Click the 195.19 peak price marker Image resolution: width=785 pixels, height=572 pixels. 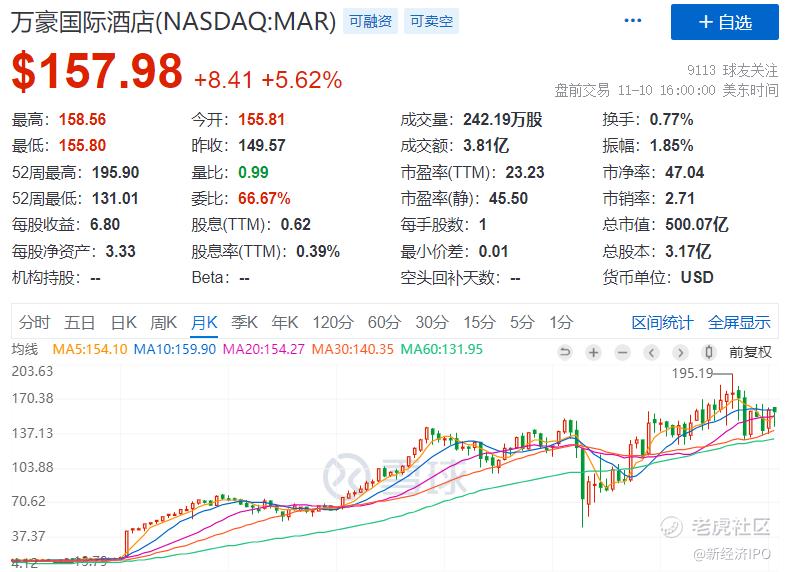click(x=692, y=373)
